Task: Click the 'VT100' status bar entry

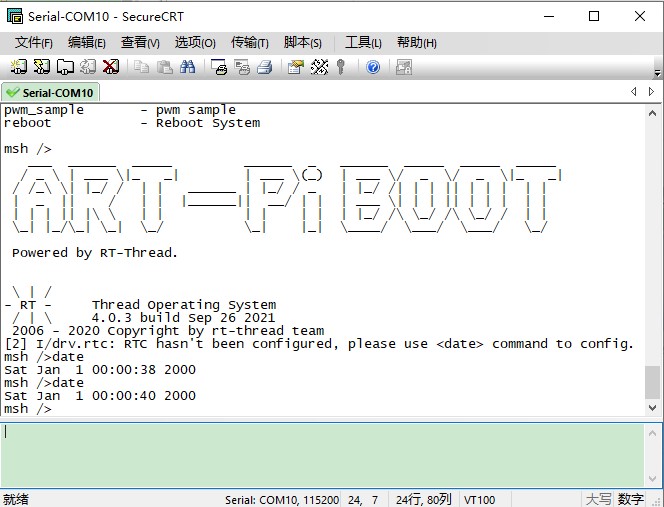Action: click(x=479, y=500)
